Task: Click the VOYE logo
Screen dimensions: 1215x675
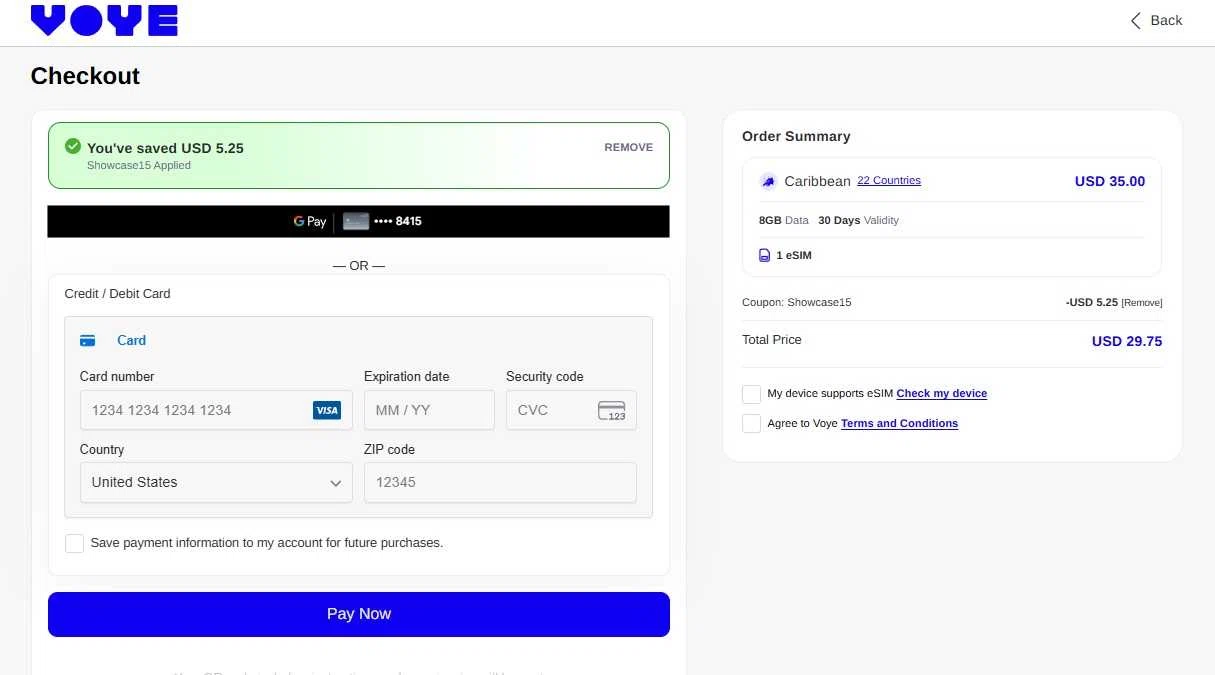Action: [104, 20]
